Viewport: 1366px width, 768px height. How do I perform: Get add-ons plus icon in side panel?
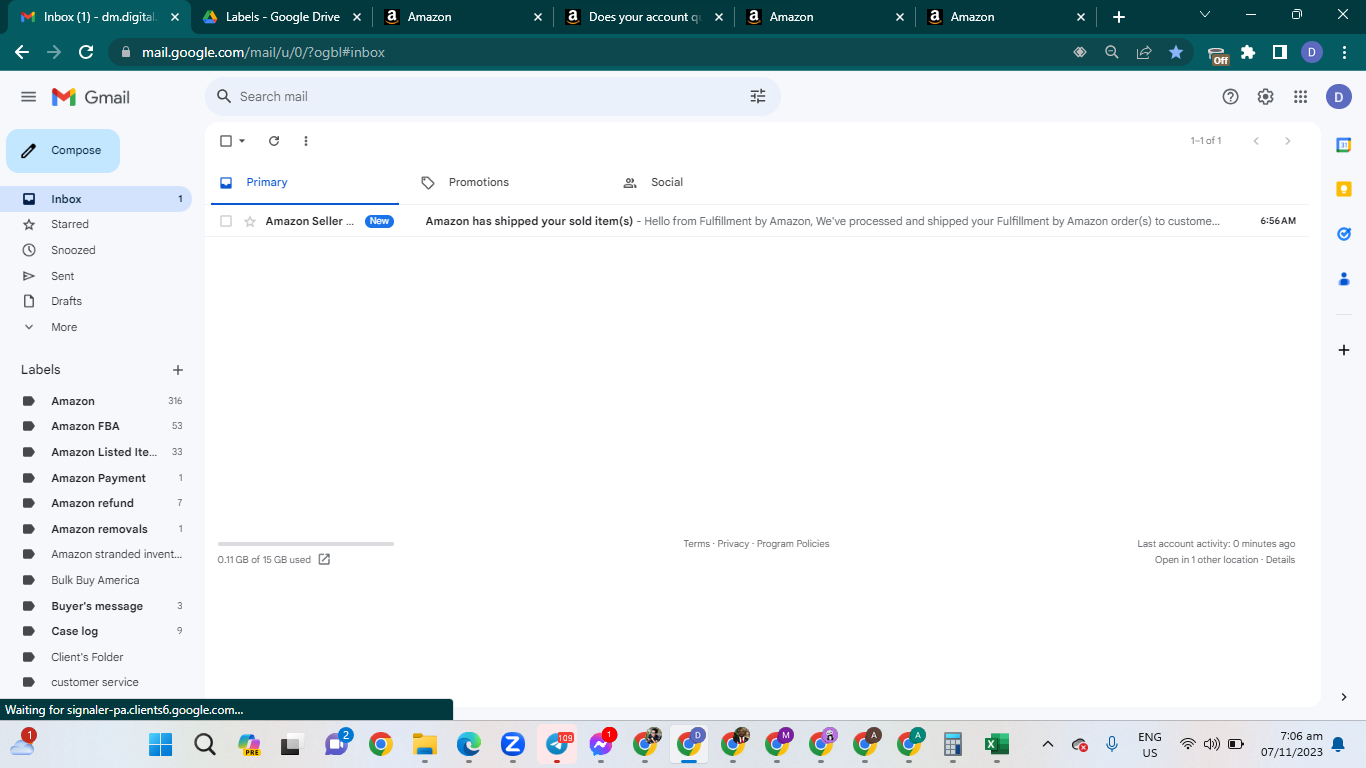[1344, 350]
